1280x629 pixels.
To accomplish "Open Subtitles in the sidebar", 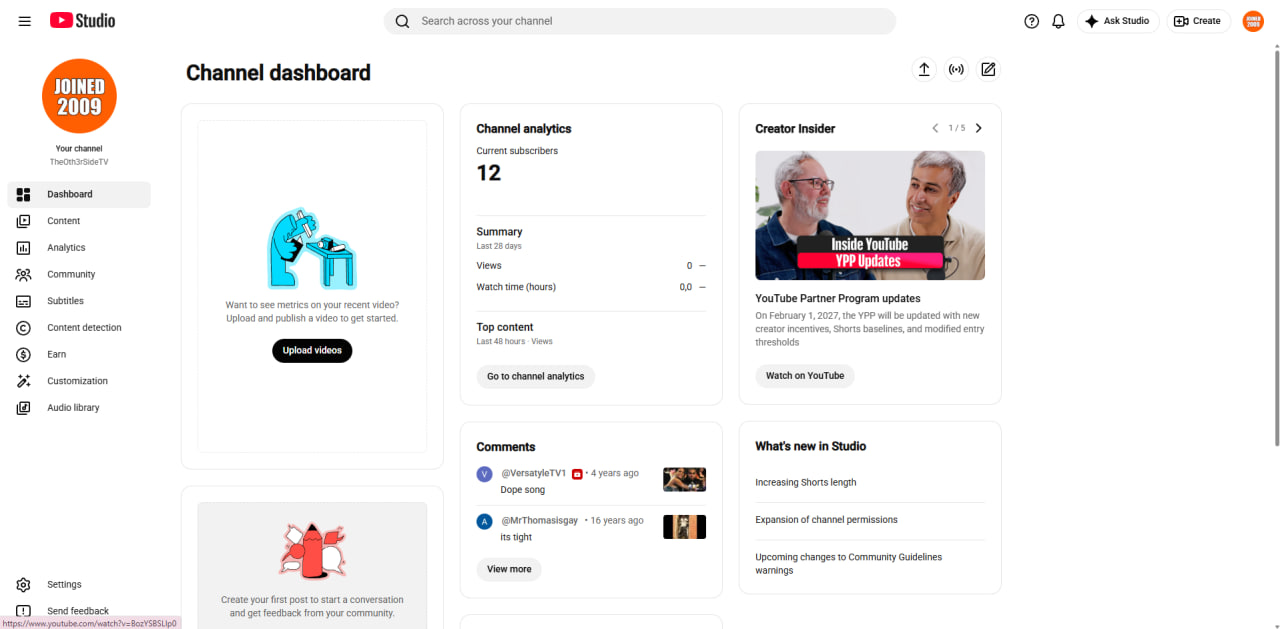I will (x=79, y=301).
